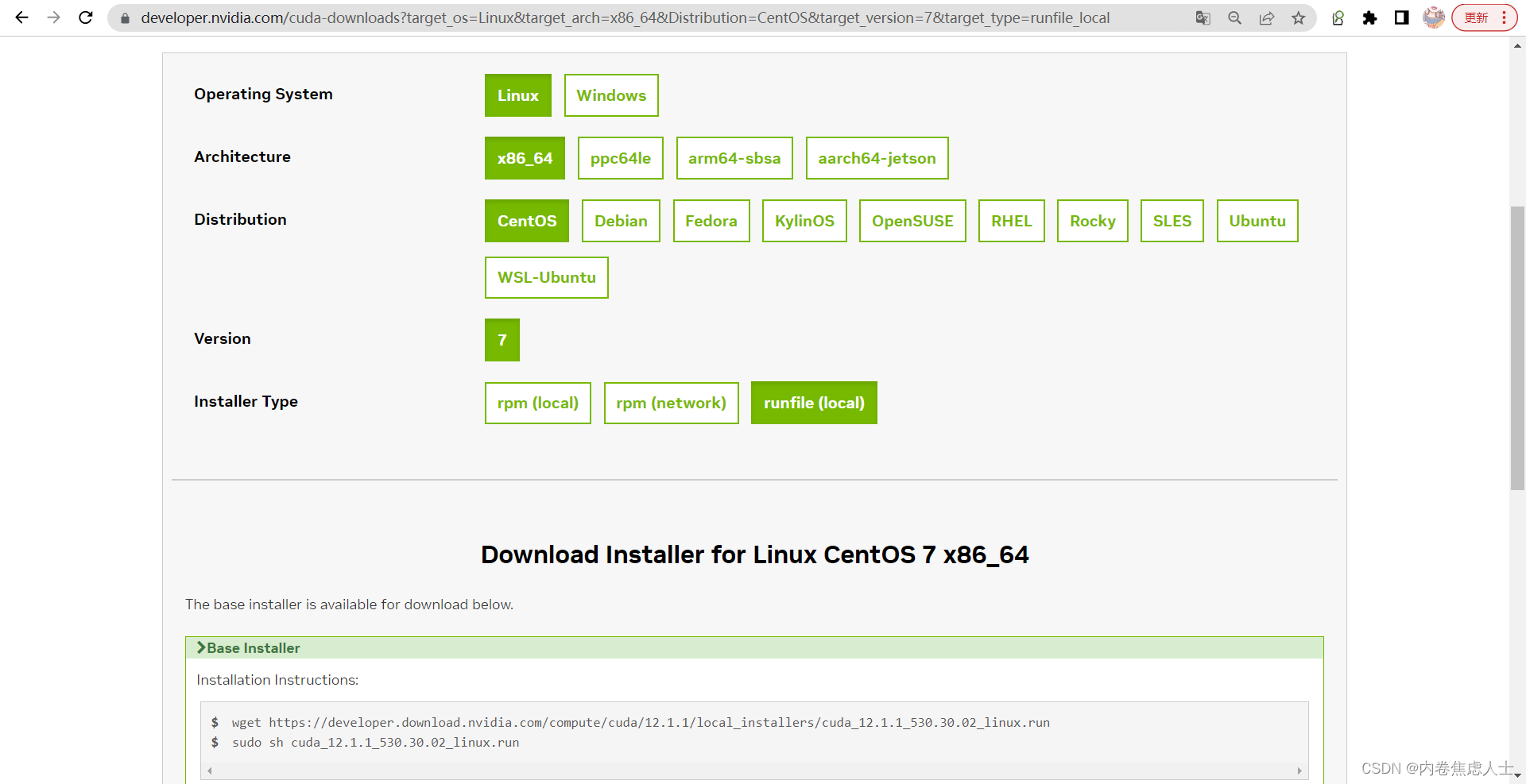The height and width of the screenshot is (784, 1526).
Task: Select OpenSUSE distribution
Action: pyautogui.click(x=912, y=221)
